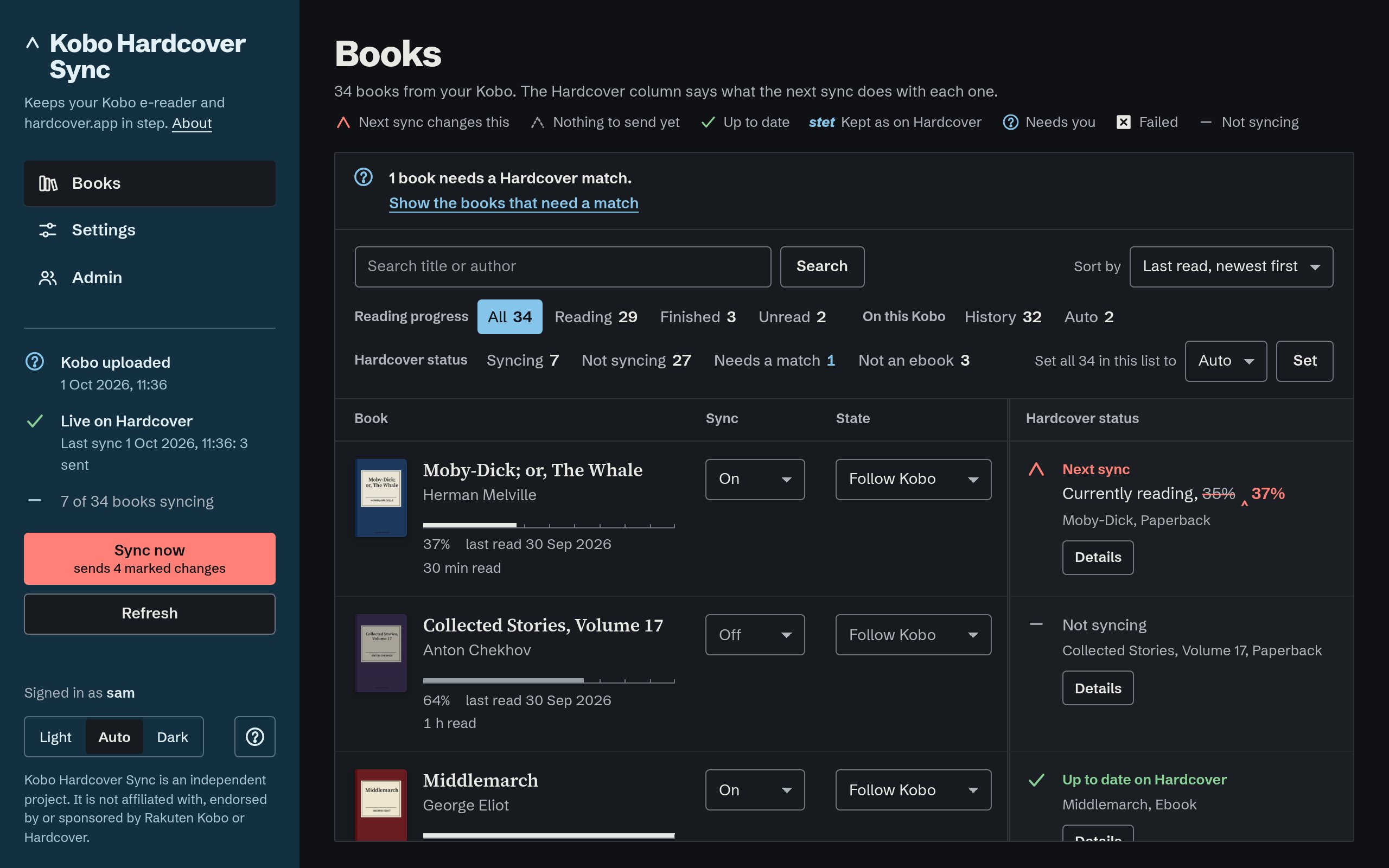
Task: Filter to Reading 29 books
Action: [x=596, y=317]
